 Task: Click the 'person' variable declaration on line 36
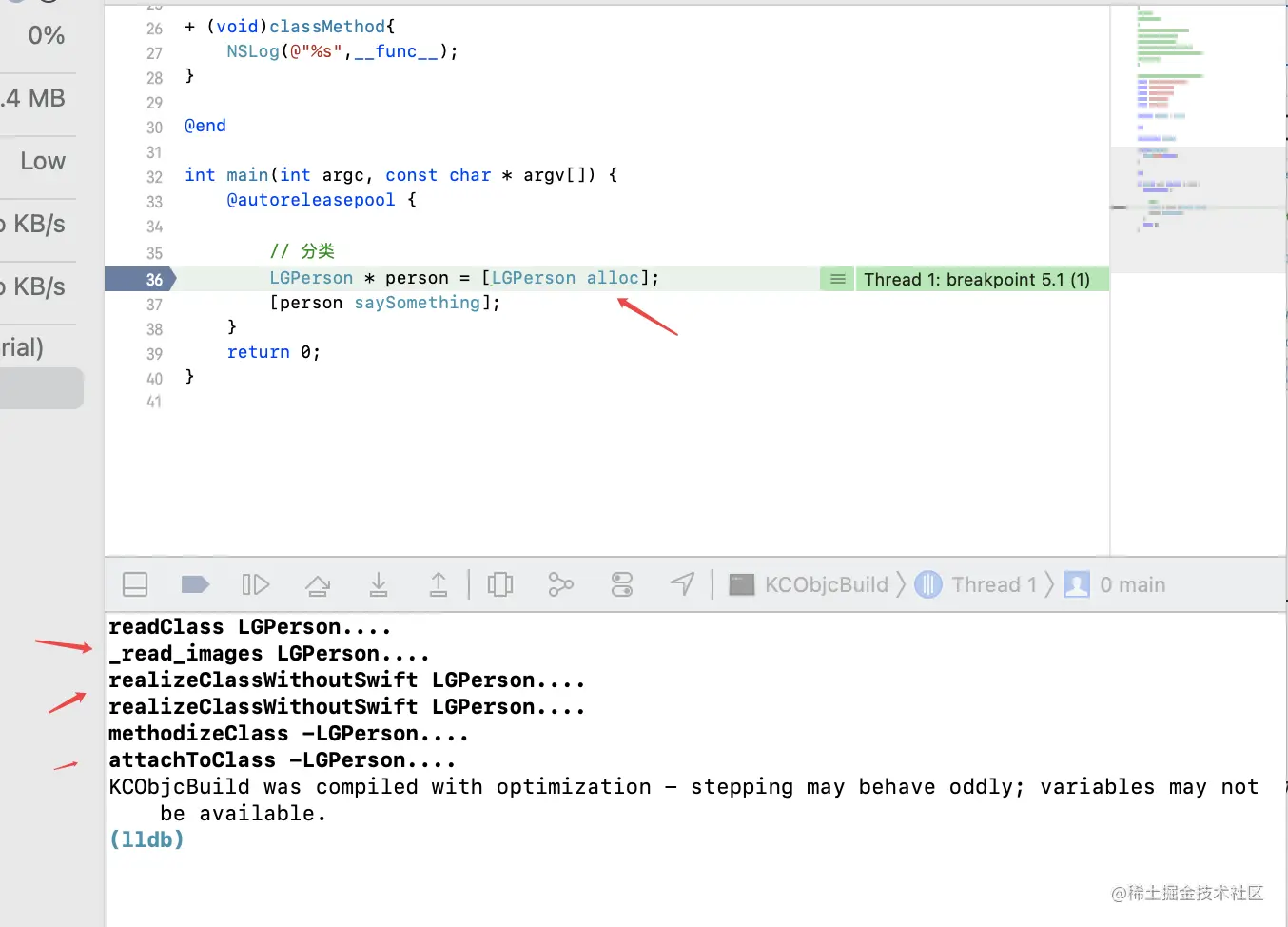(x=417, y=278)
